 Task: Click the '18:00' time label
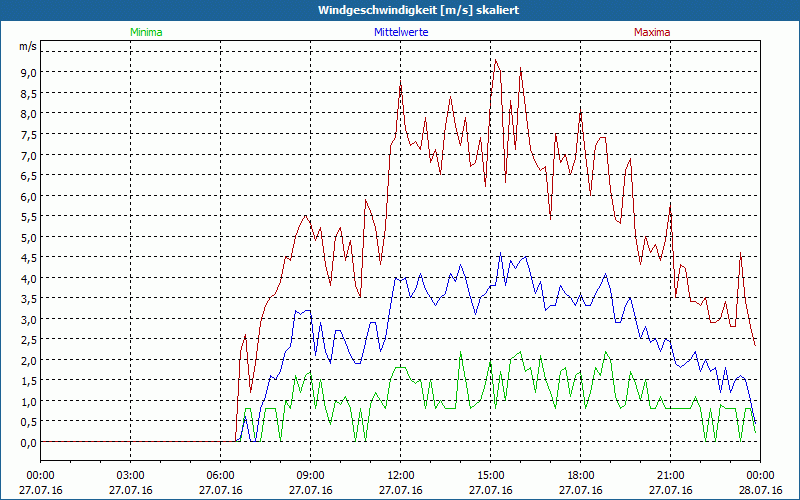coord(581,476)
